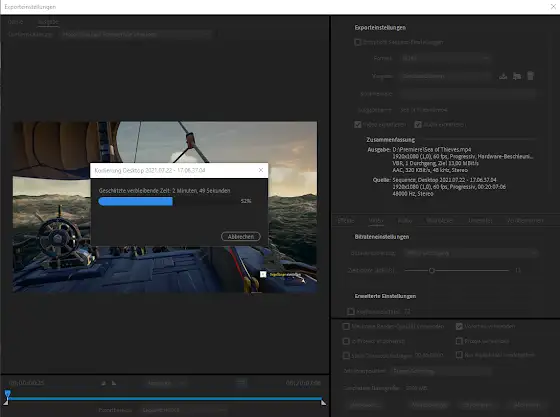Open the Untertitel settings tab
560x417 pixels.
tap(480, 221)
